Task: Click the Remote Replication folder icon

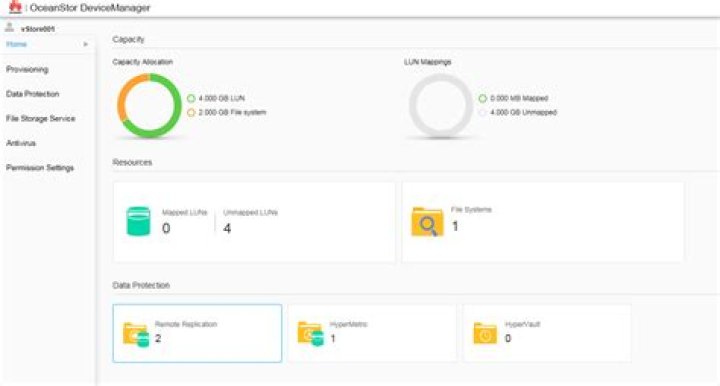Action: click(x=136, y=335)
